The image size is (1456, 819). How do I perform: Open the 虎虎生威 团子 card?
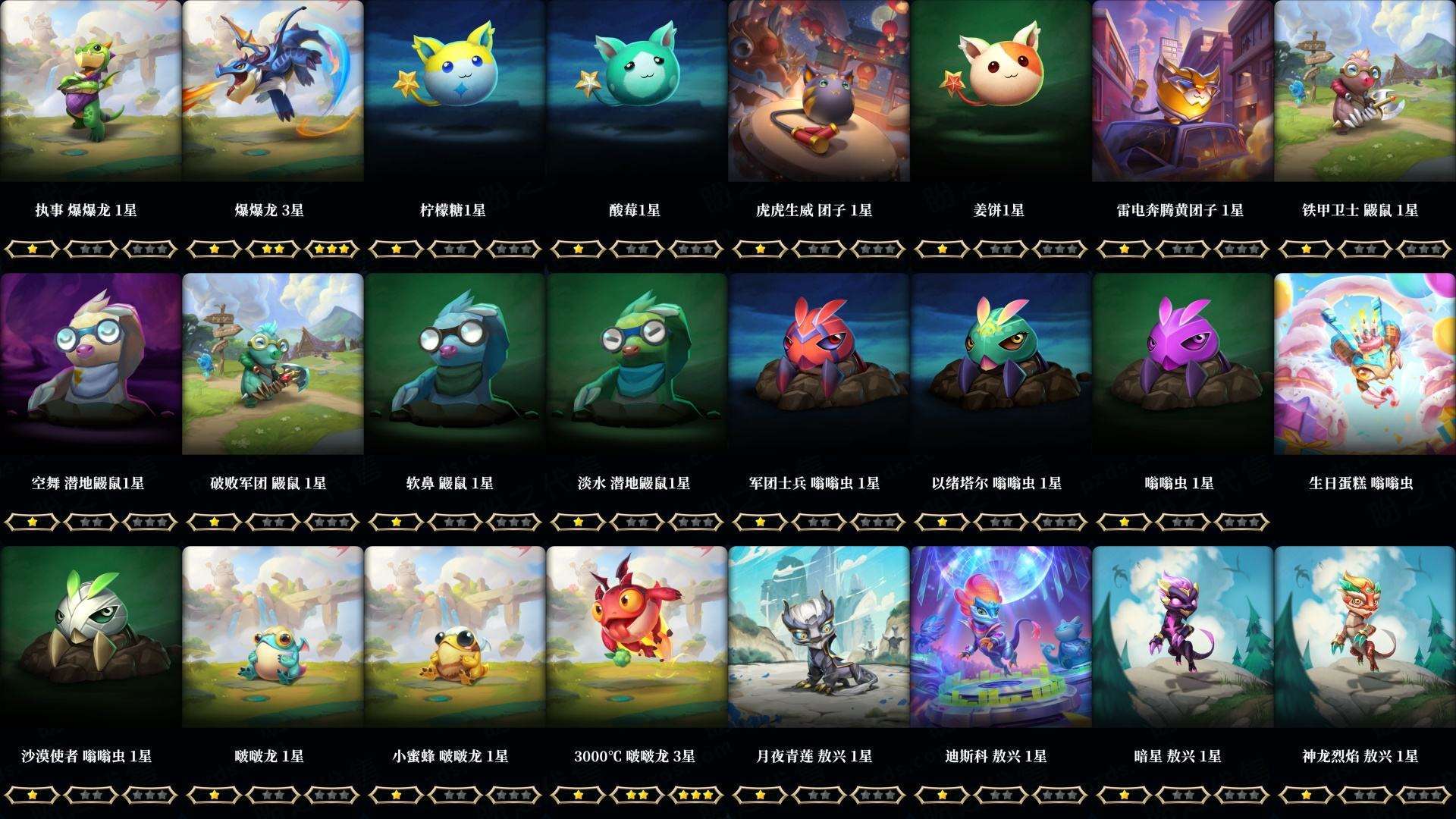(x=819, y=91)
